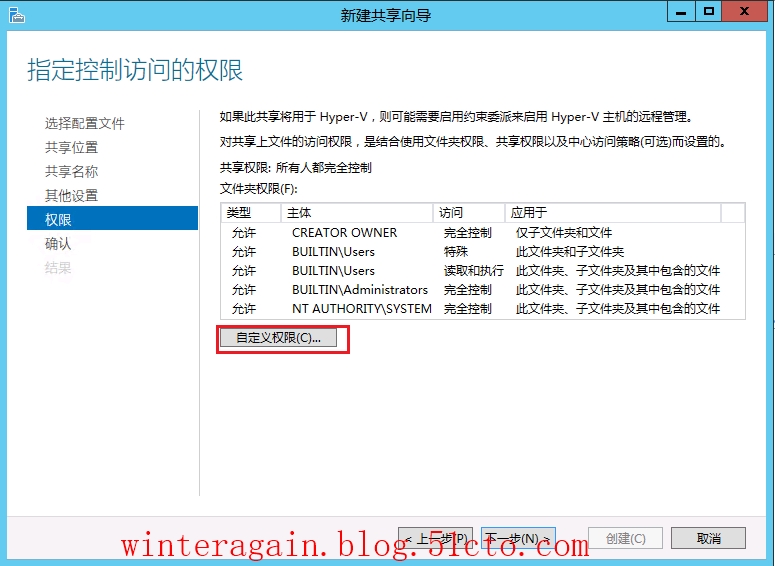Select the CREATOR OWNER permission row
Viewport: 775px width, 566px height.
tap(483, 233)
